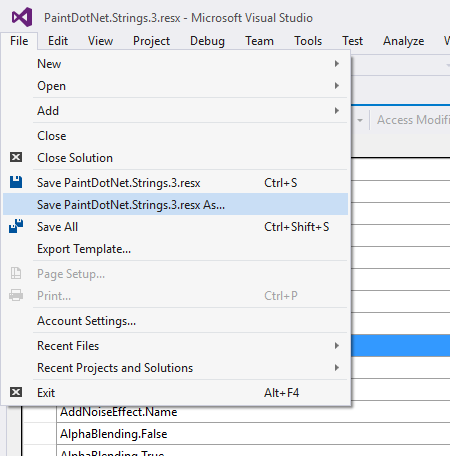Click the Visual Studio logo icon
The image size is (450, 456).
(x=22, y=17)
